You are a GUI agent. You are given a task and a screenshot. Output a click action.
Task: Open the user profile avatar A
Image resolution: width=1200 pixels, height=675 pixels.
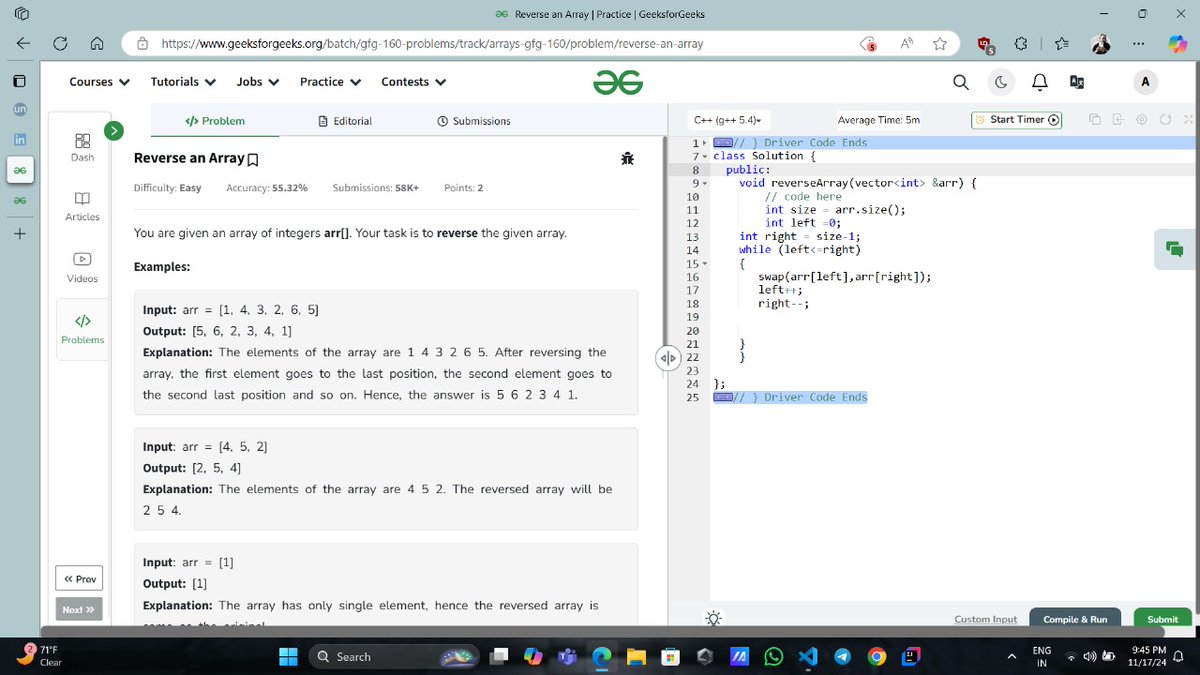pyautogui.click(x=1145, y=82)
